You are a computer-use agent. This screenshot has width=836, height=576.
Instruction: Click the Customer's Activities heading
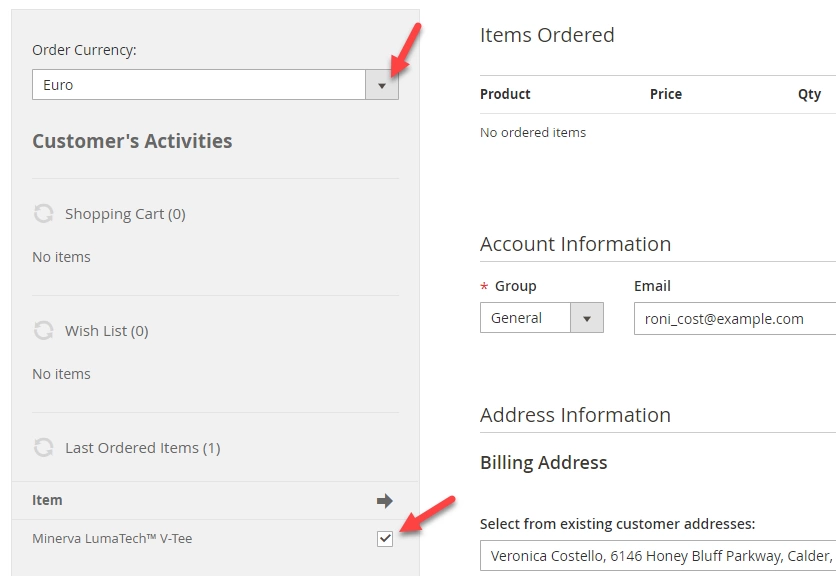132,141
